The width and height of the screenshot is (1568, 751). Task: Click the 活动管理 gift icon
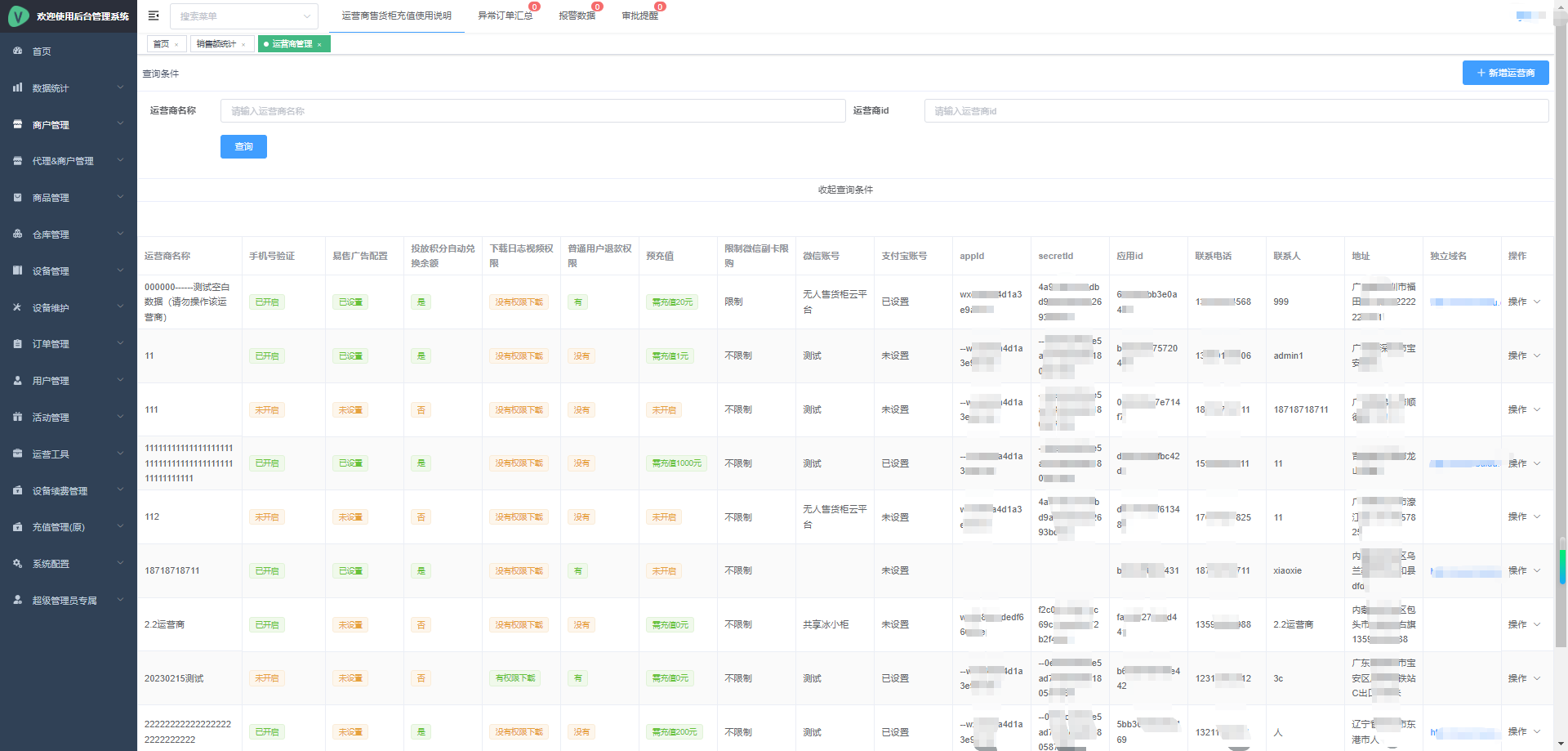point(18,417)
